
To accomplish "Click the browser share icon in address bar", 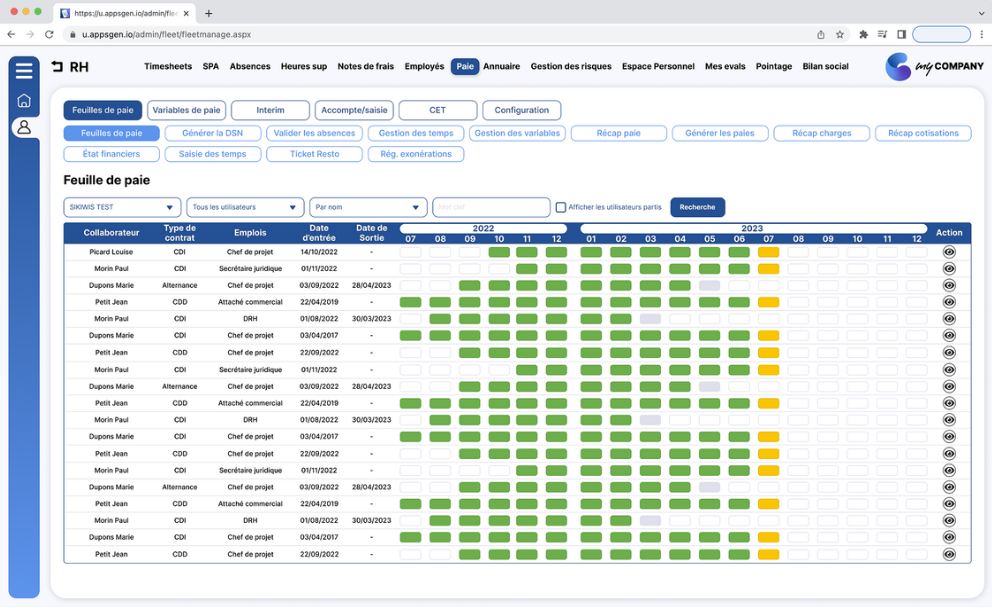I will (x=821, y=34).
